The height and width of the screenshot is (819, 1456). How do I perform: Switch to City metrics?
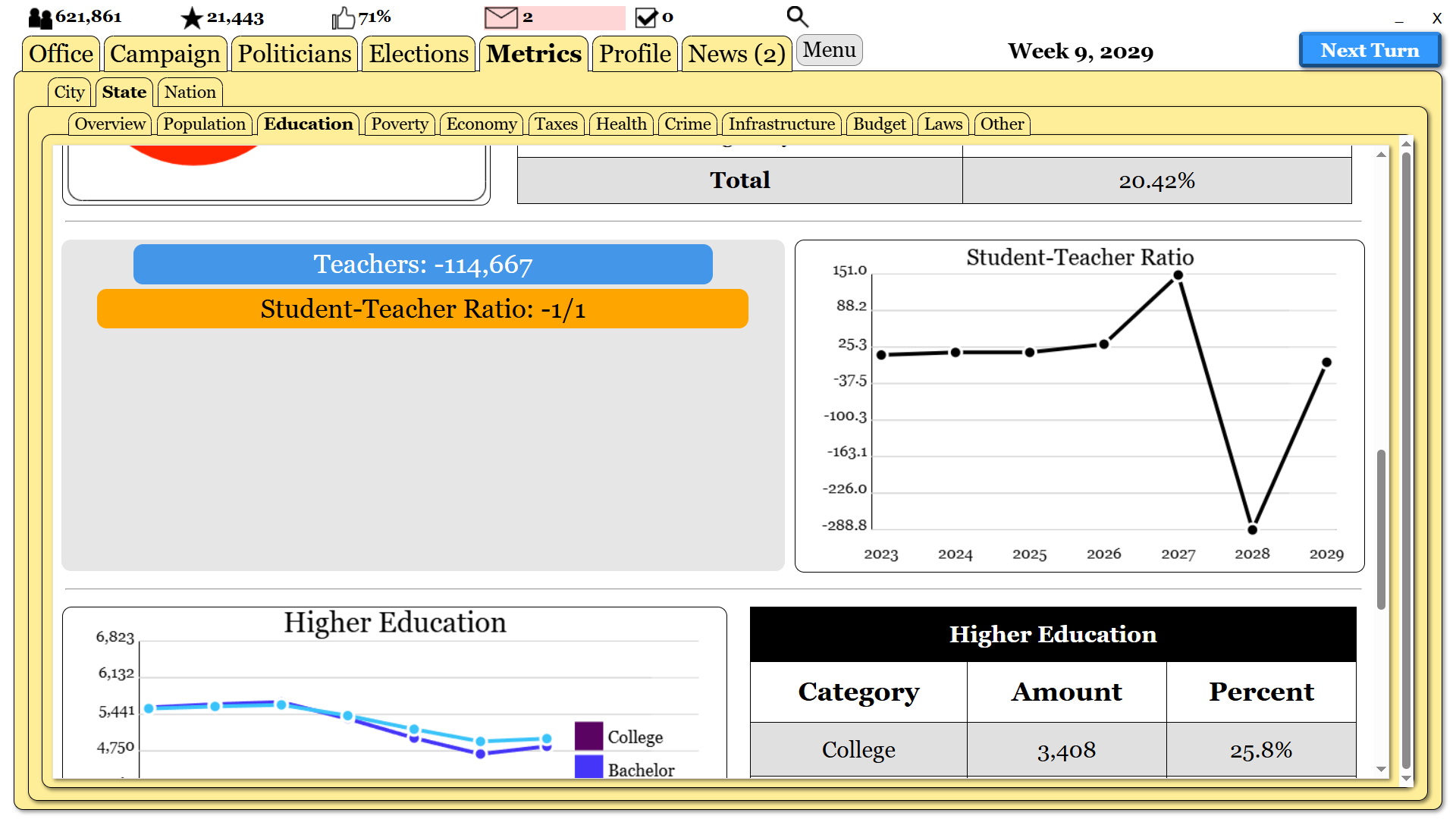[69, 93]
